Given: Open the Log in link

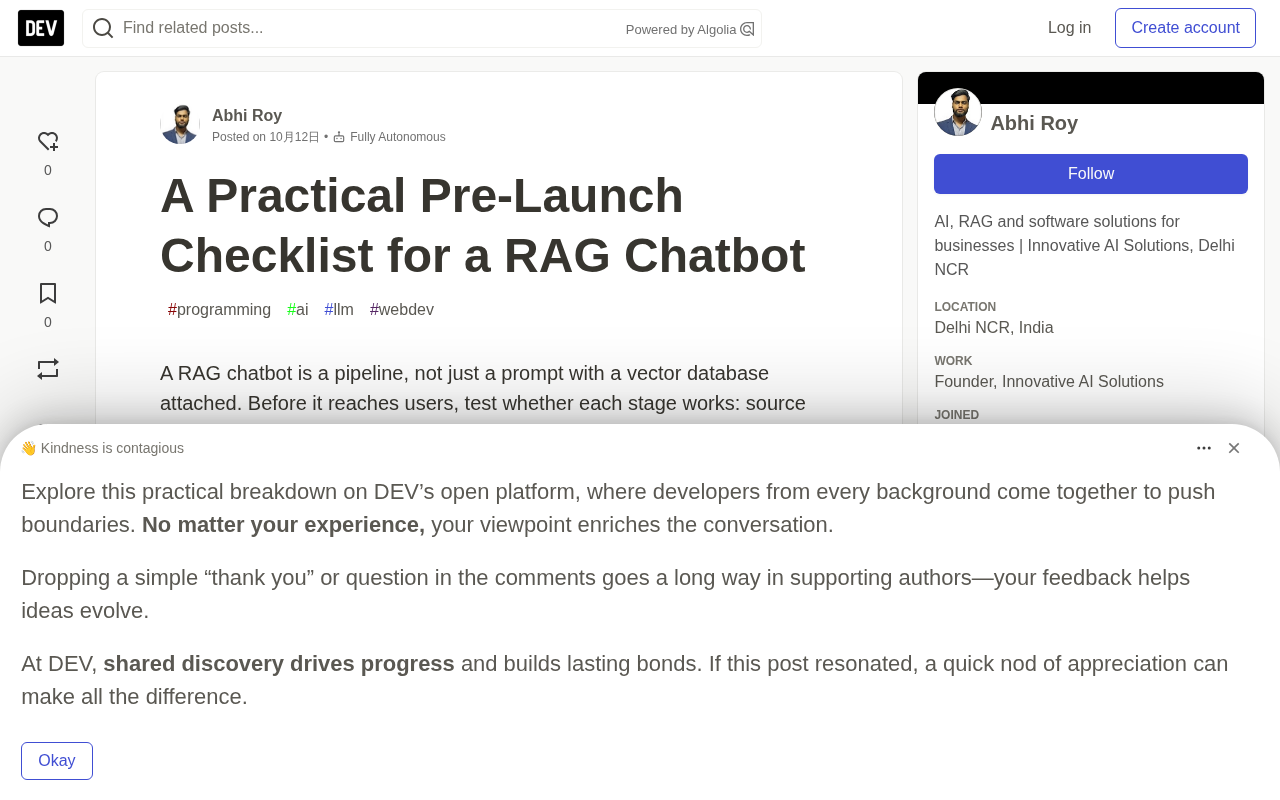Looking at the screenshot, I should click(1069, 28).
